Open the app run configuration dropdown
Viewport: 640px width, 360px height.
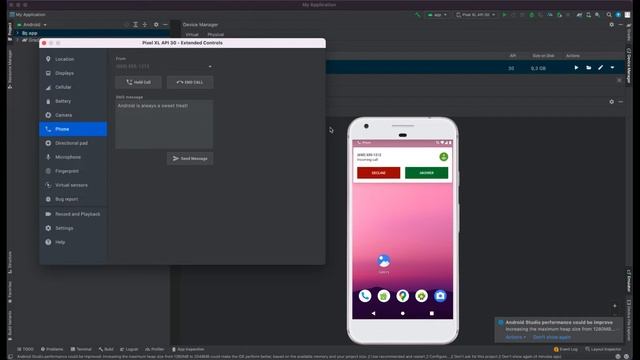click(x=437, y=15)
